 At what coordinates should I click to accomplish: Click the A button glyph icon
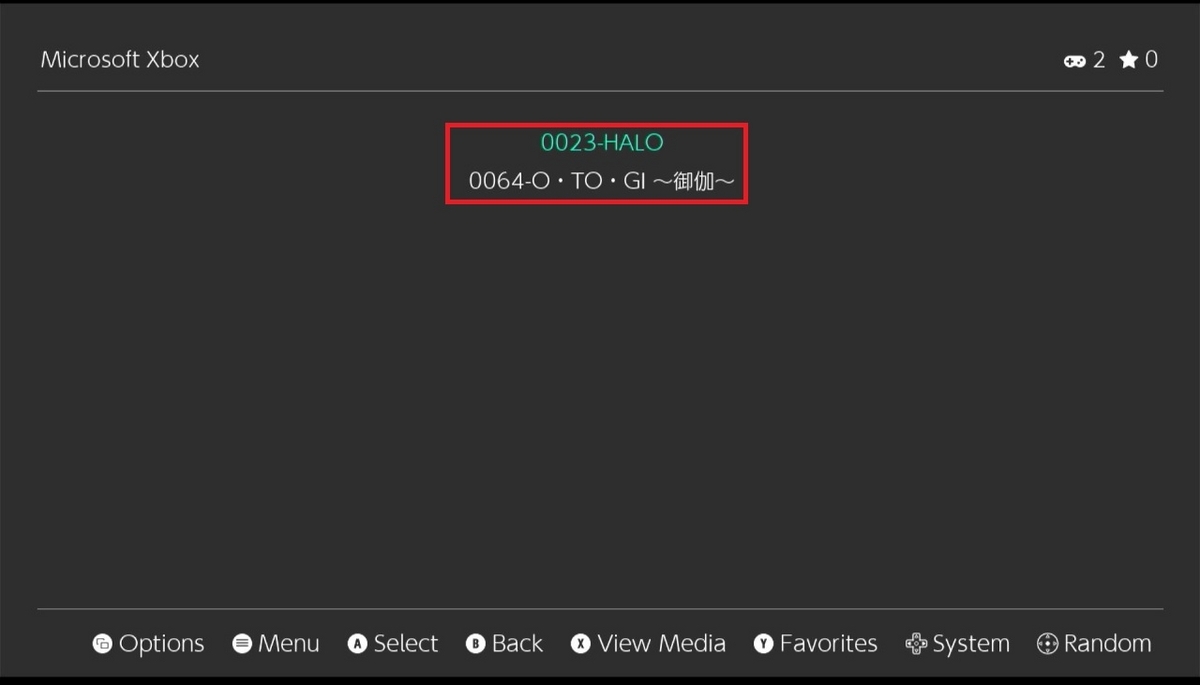(357, 644)
